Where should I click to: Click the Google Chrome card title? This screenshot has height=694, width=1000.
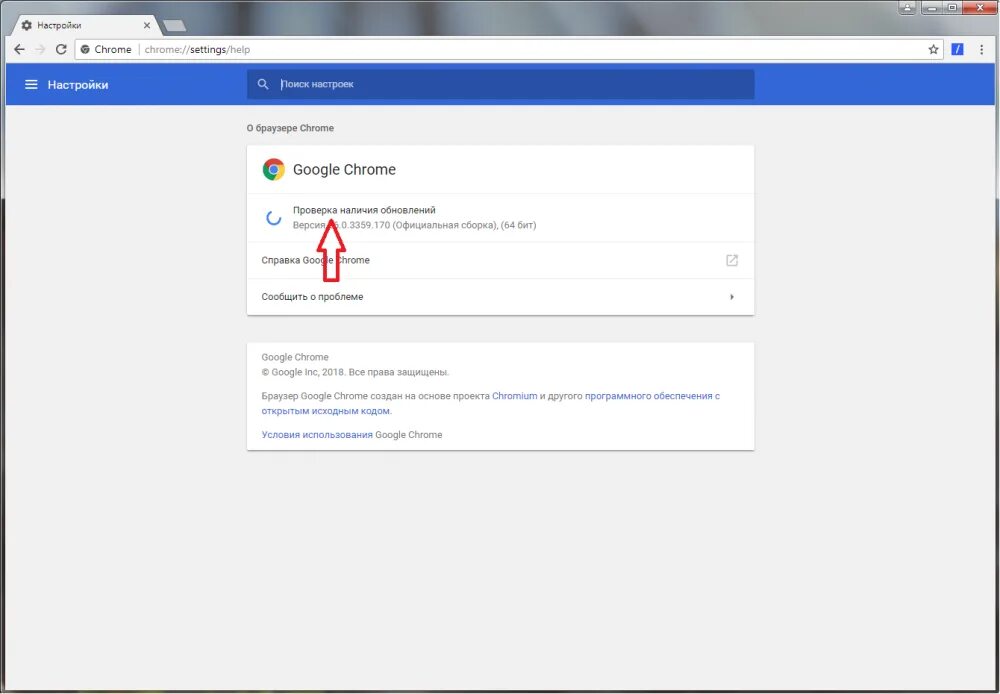click(x=344, y=170)
